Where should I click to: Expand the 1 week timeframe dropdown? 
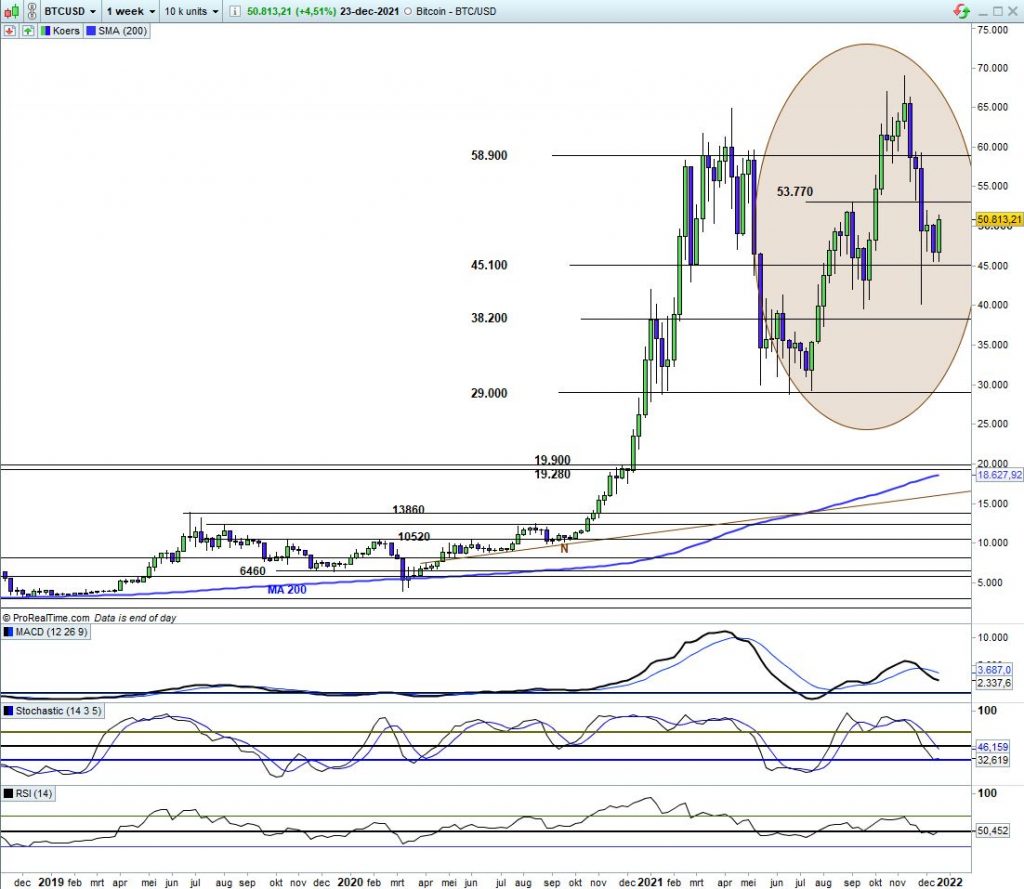point(130,10)
